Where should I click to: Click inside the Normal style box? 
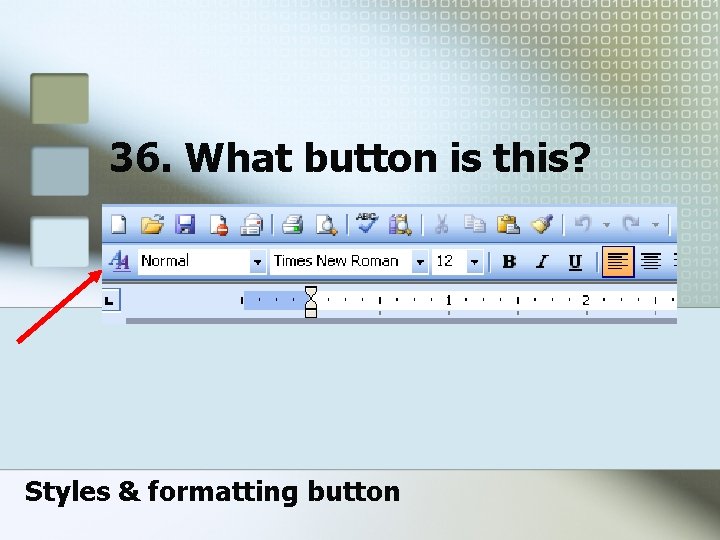click(194, 262)
